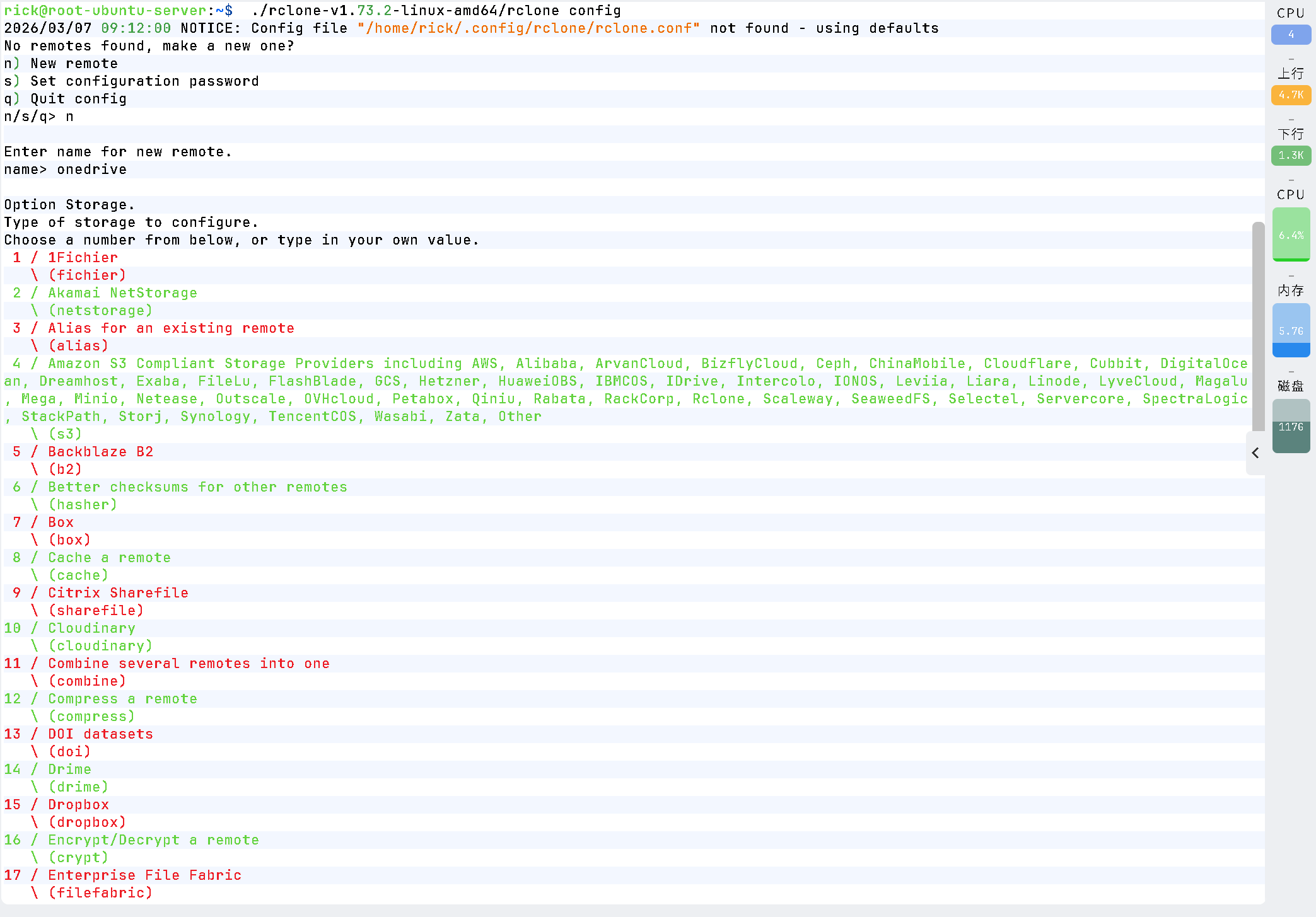Collapse the monitor sidebar with chevron

coord(1255,453)
